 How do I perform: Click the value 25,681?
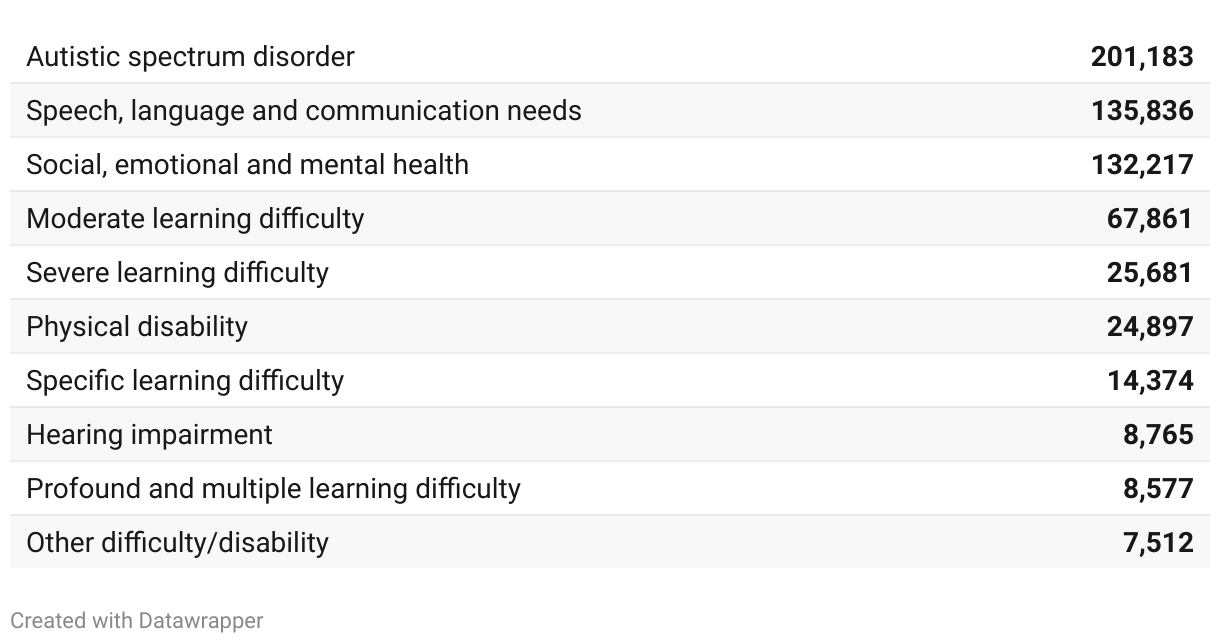pyautogui.click(x=1150, y=273)
